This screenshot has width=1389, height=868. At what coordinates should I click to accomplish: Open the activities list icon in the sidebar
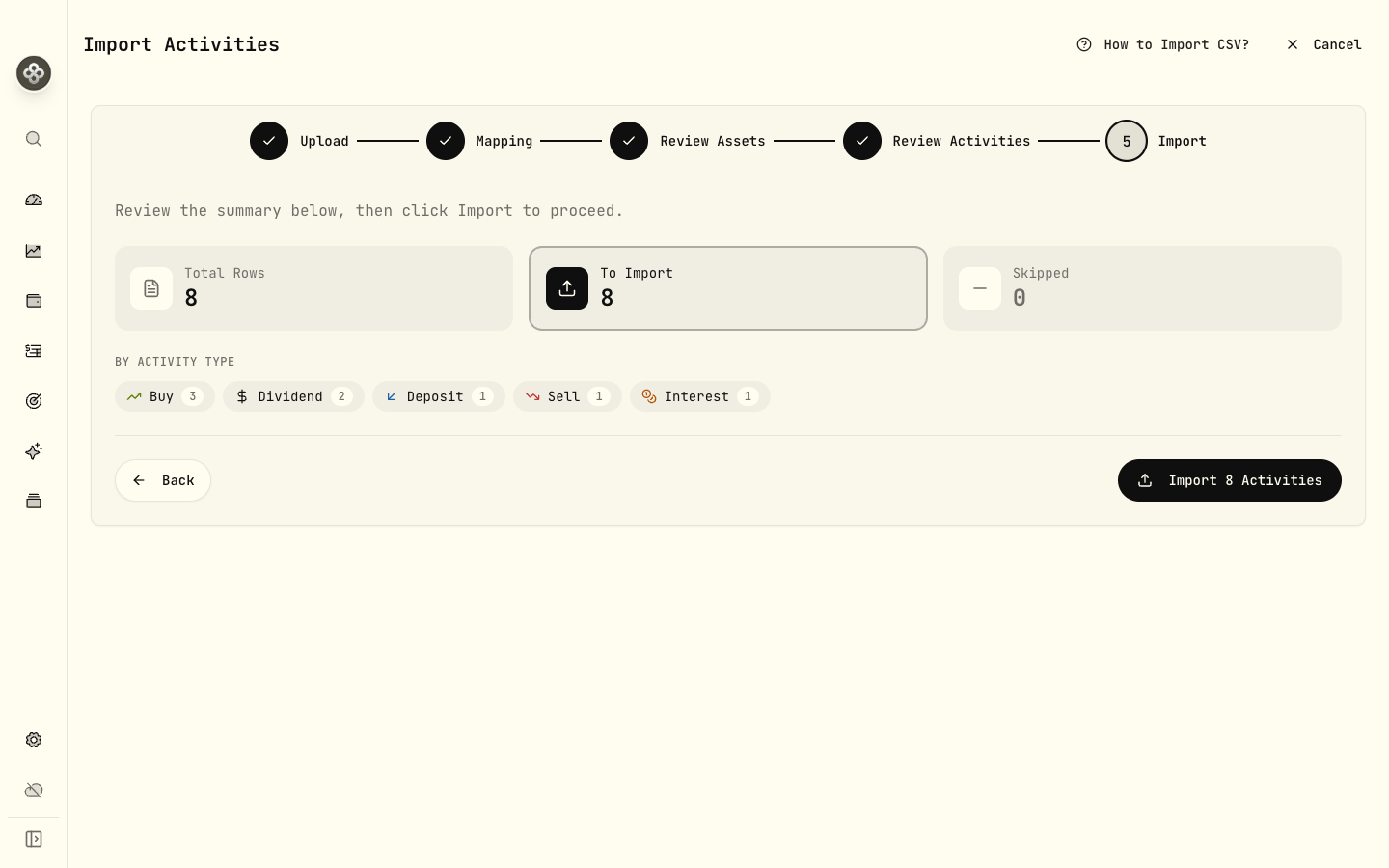click(34, 351)
